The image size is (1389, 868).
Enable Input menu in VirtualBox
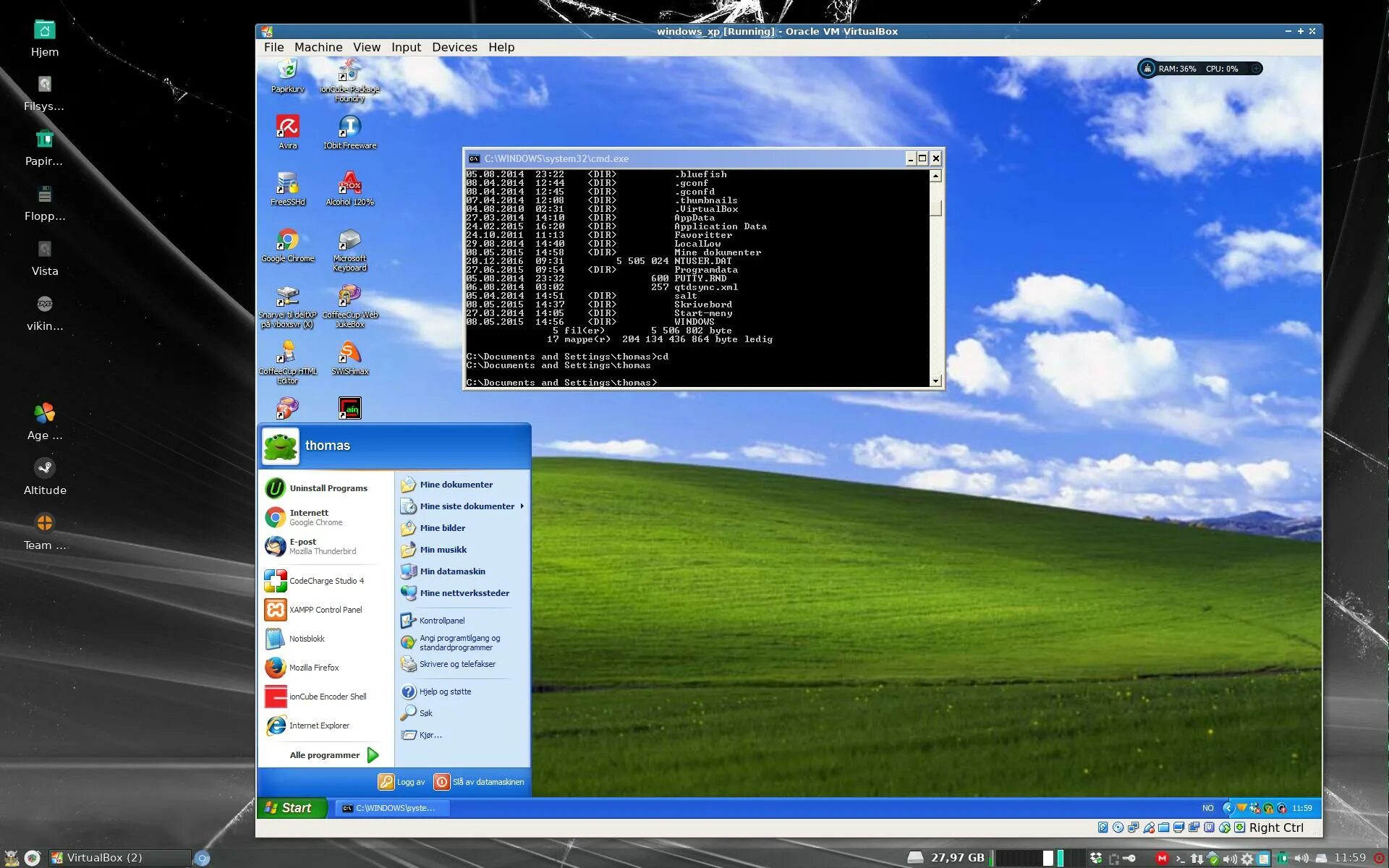(x=404, y=46)
